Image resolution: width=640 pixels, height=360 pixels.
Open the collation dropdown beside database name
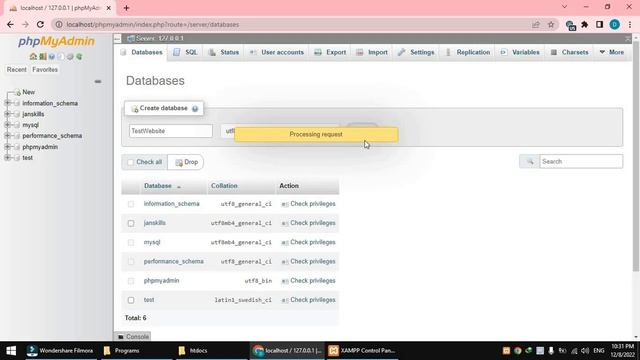[281, 131]
